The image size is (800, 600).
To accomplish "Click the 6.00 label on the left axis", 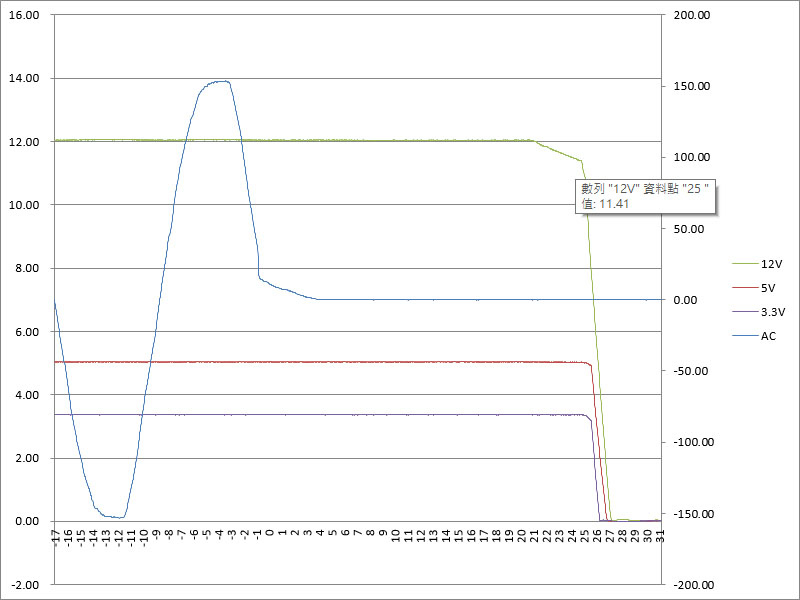I will 28,332.
